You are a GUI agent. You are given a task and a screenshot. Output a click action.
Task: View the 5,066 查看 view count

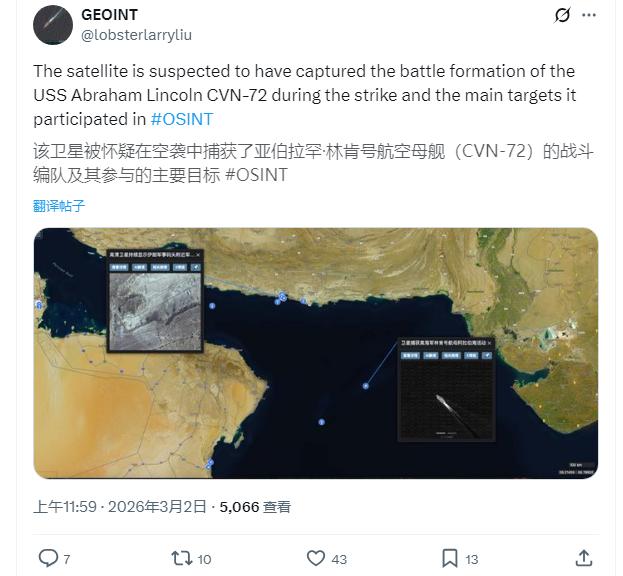255,507
